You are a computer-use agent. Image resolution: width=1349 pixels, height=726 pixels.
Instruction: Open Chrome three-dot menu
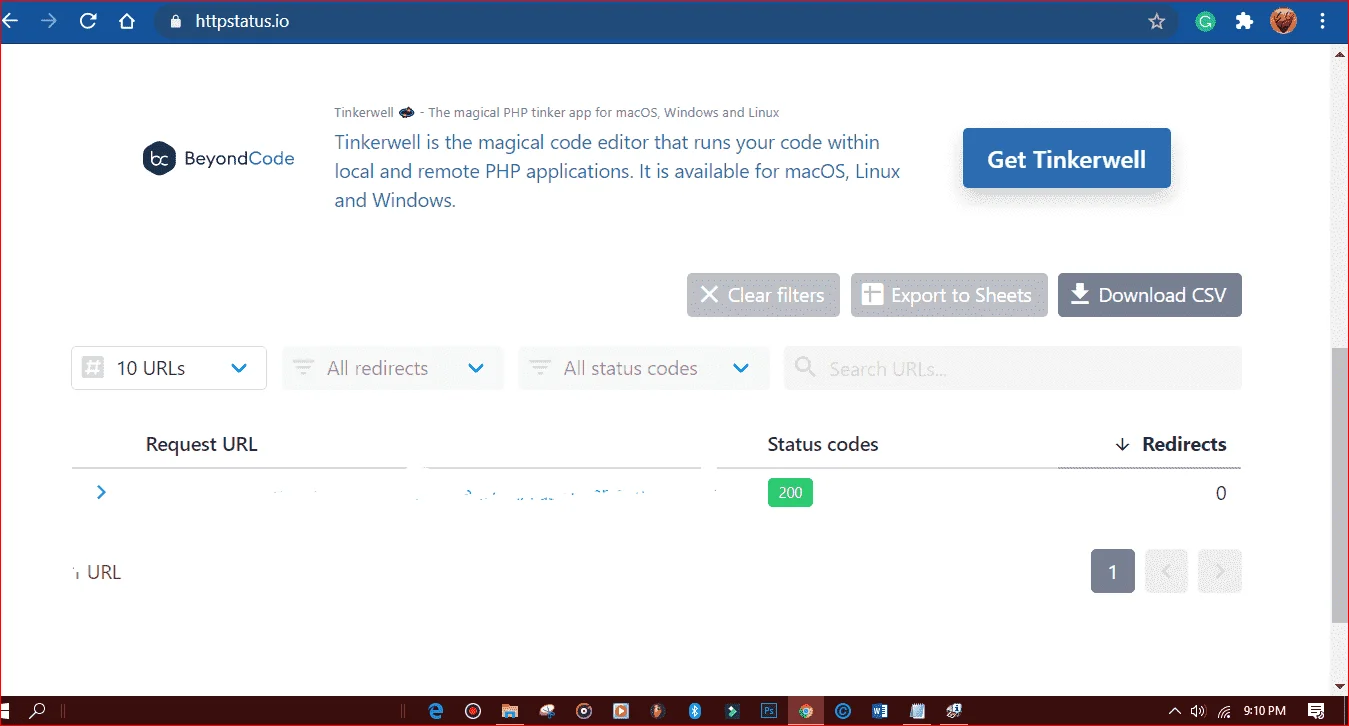1321,21
